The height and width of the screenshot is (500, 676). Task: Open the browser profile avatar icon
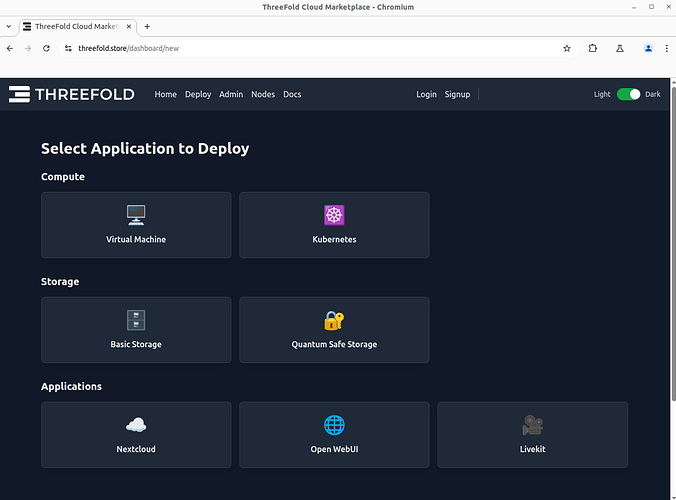click(648, 48)
